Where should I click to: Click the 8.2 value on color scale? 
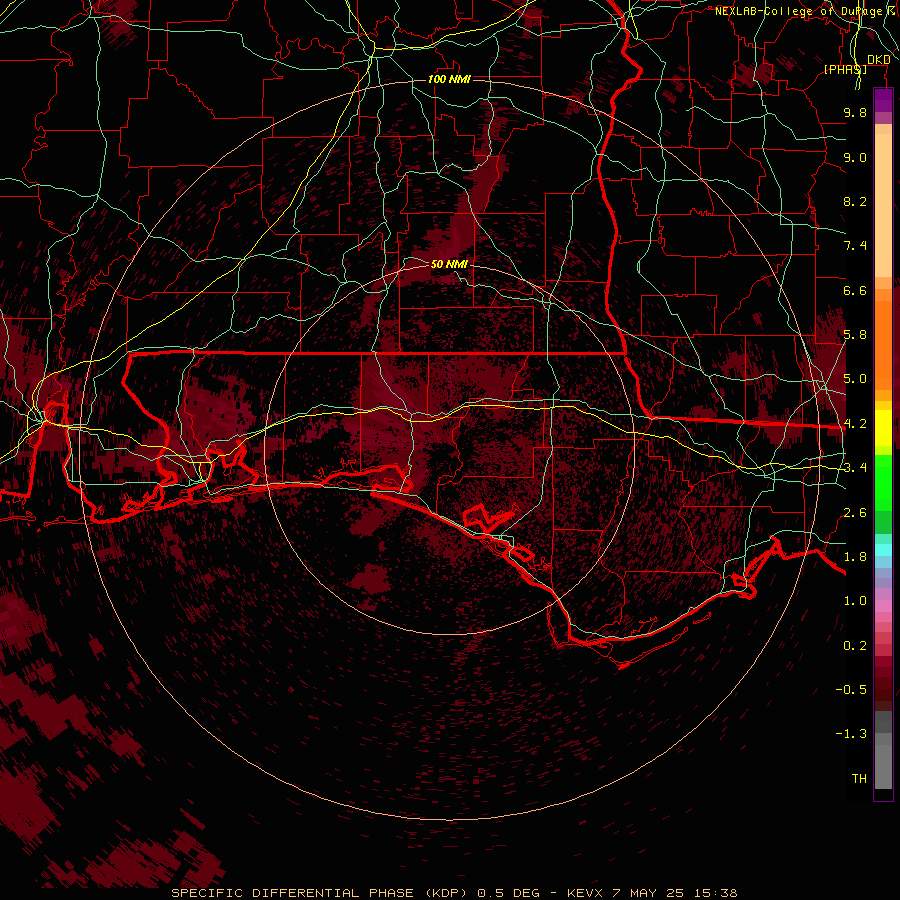(855, 201)
